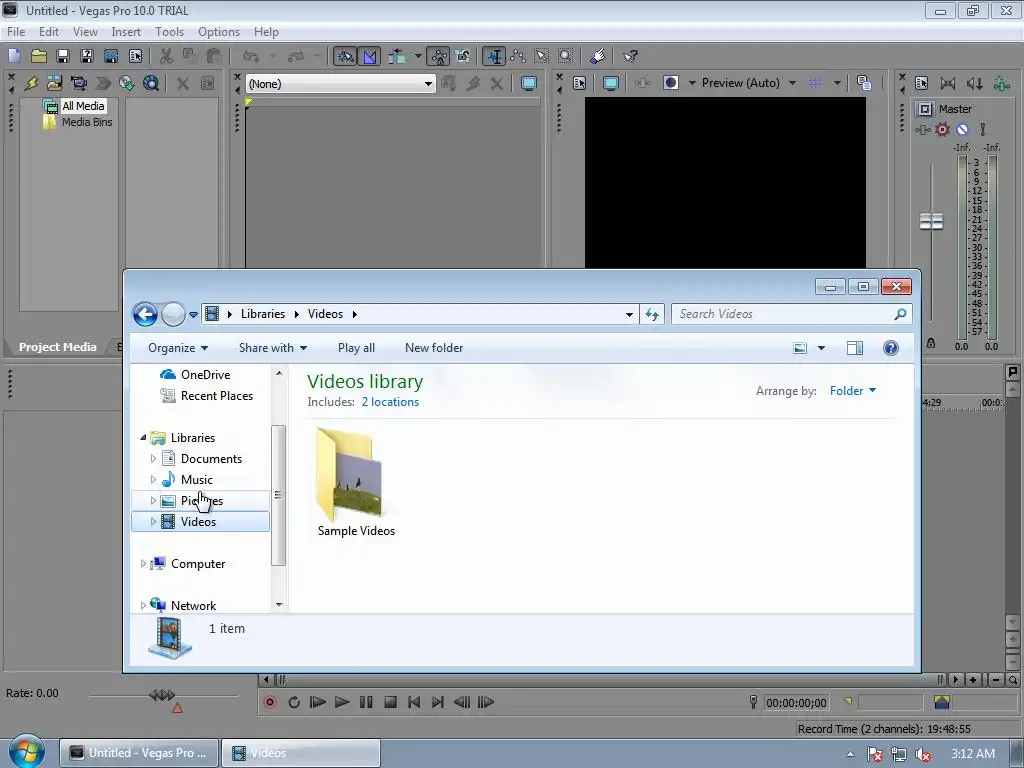
Task: Open Project Video Properties in preview window
Action: [x=579, y=83]
